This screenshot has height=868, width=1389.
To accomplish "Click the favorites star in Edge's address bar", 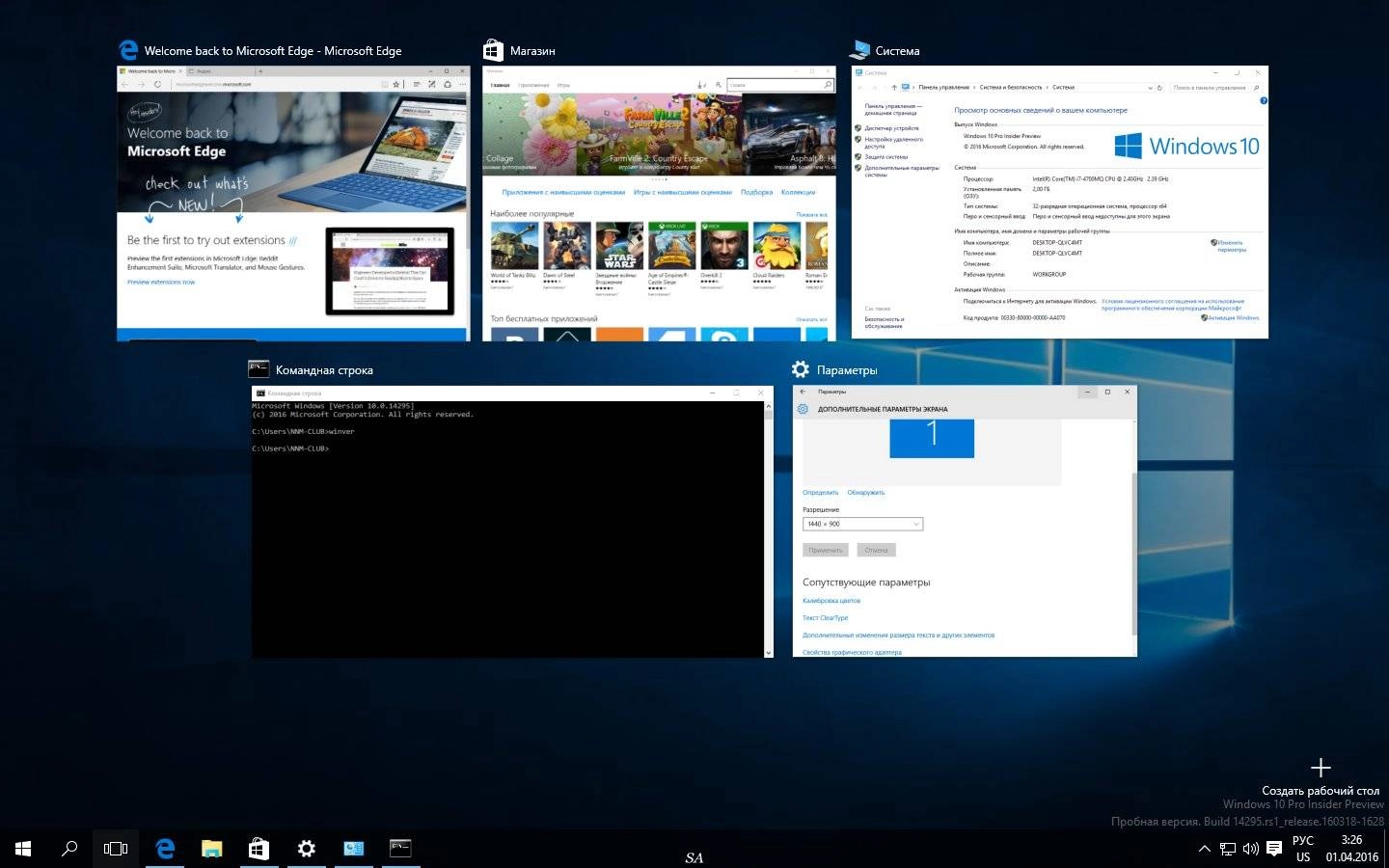I will [396, 84].
